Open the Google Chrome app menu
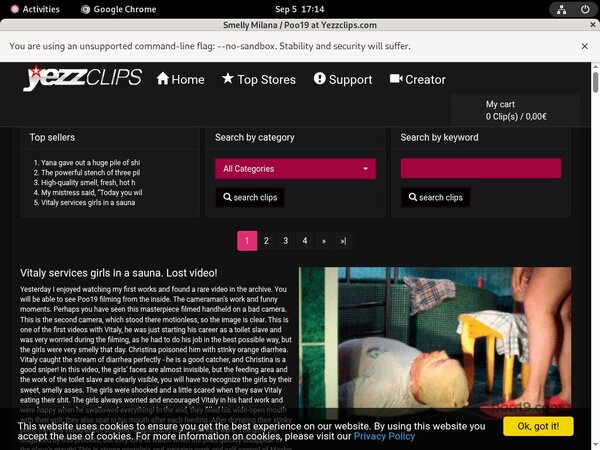Screen dimensions: 600x450 click(x=124, y=9)
